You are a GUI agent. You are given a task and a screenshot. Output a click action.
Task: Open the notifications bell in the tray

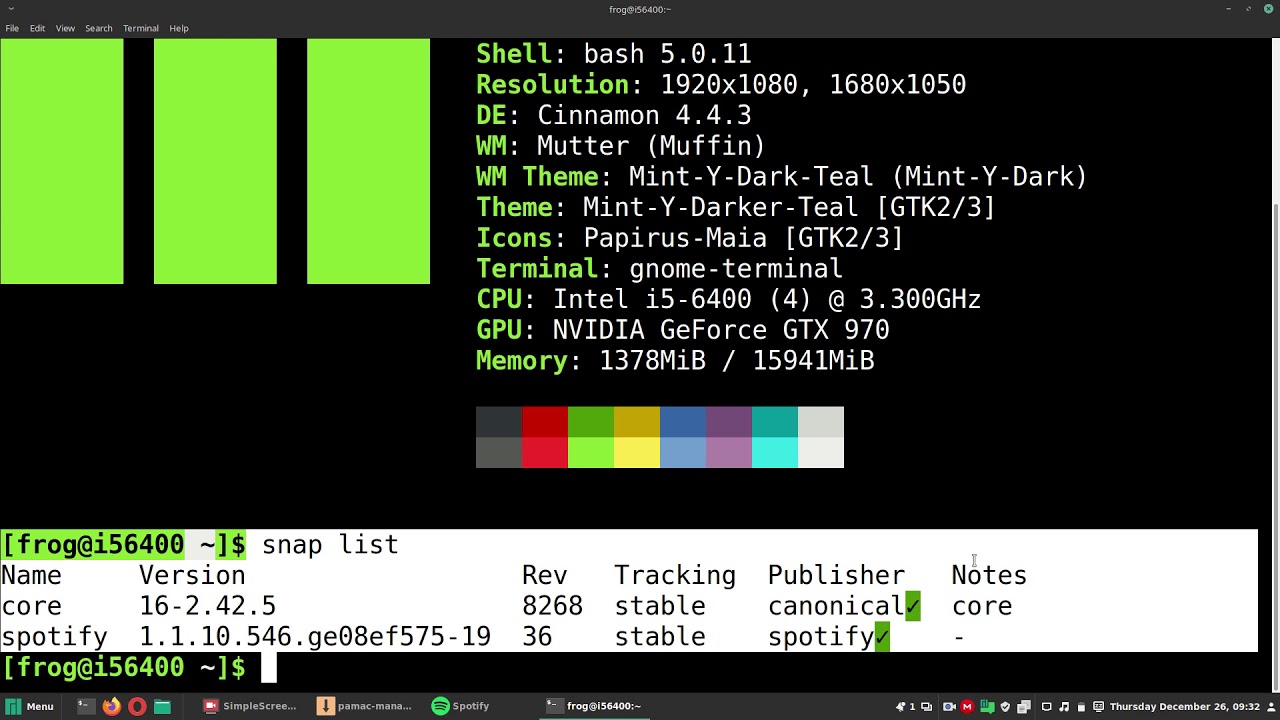[x=900, y=707]
